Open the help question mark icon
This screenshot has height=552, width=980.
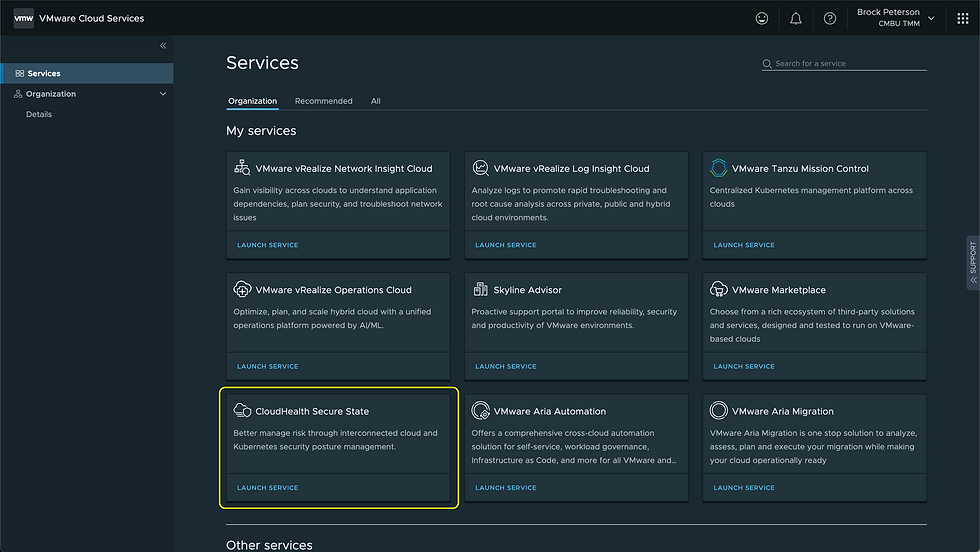829,19
